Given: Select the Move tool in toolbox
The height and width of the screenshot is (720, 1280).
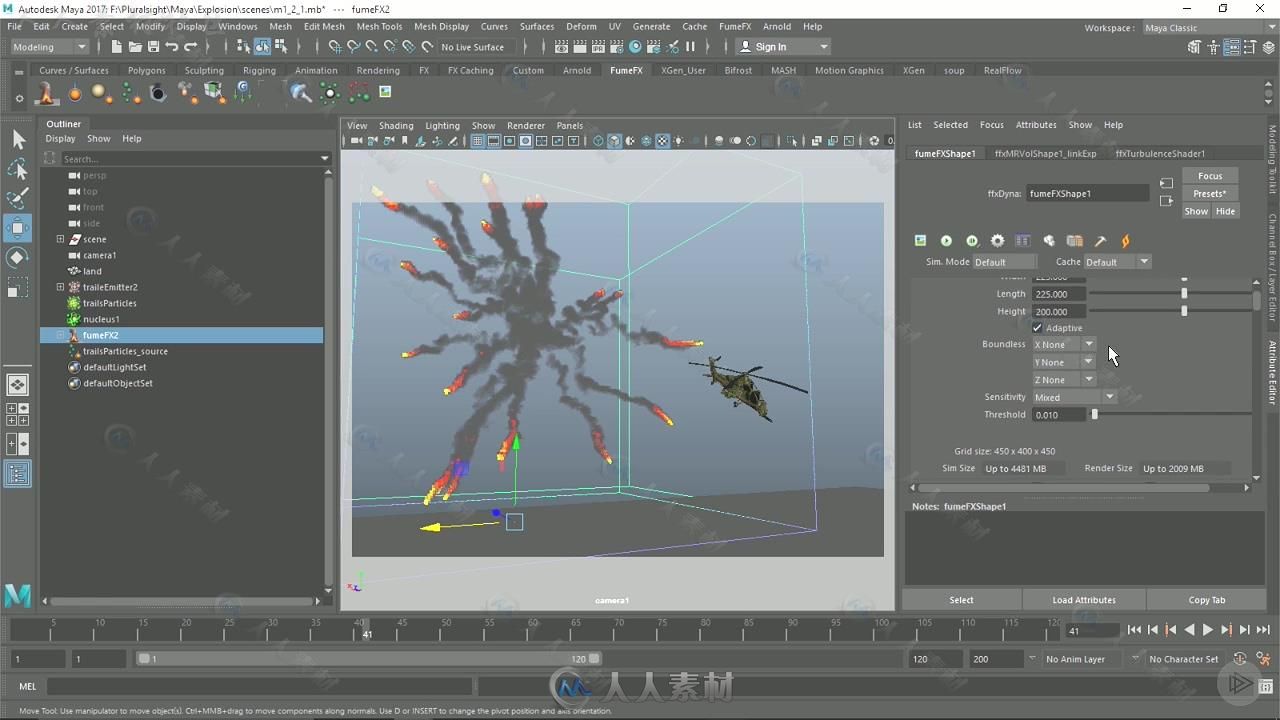Looking at the screenshot, I should pyautogui.click(x=18, y=228).
